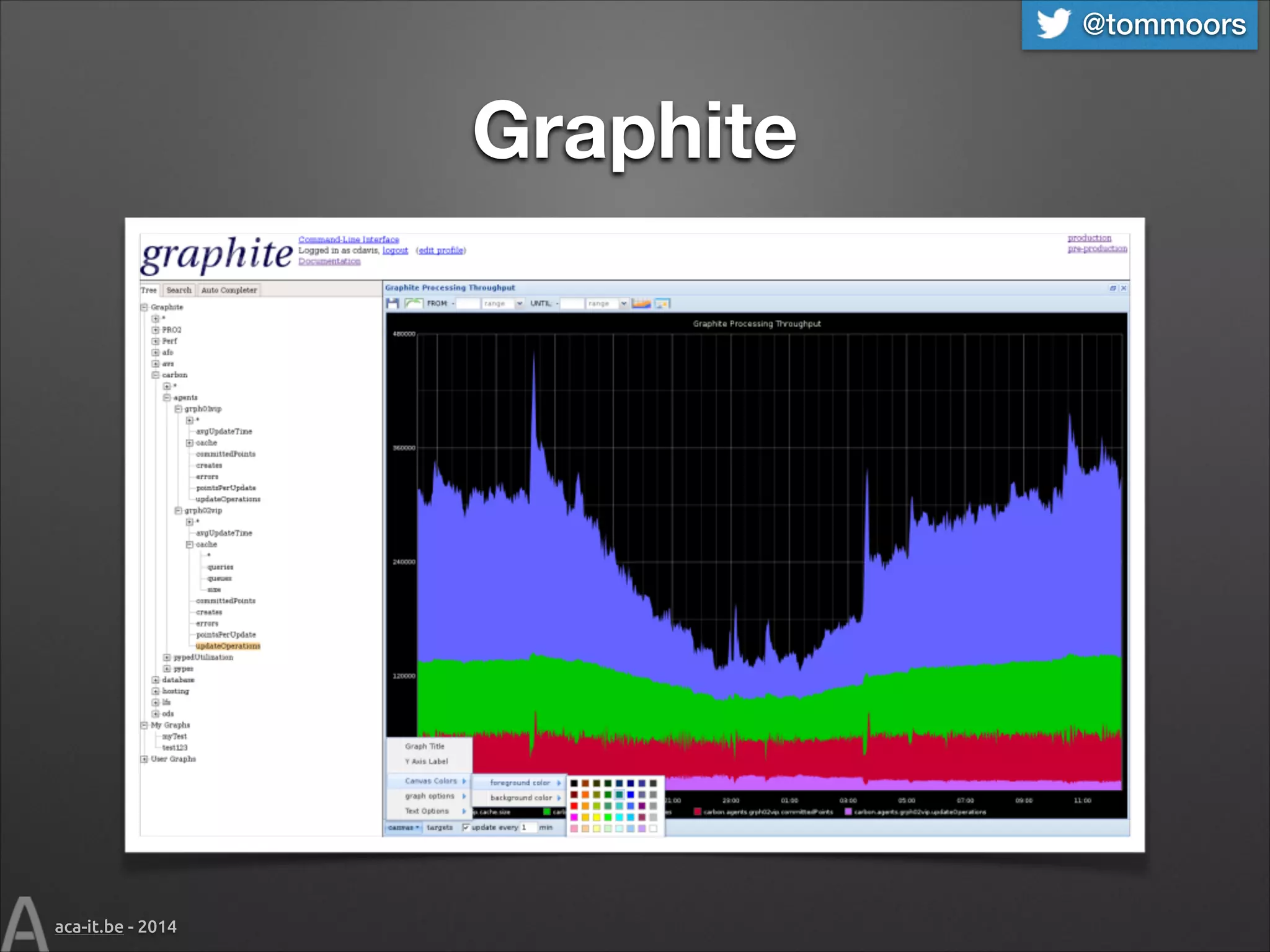The image size is (1270, 952).
Task: Click the update interval minutes field
Action: pyautogui.click(x=528, y=827)
